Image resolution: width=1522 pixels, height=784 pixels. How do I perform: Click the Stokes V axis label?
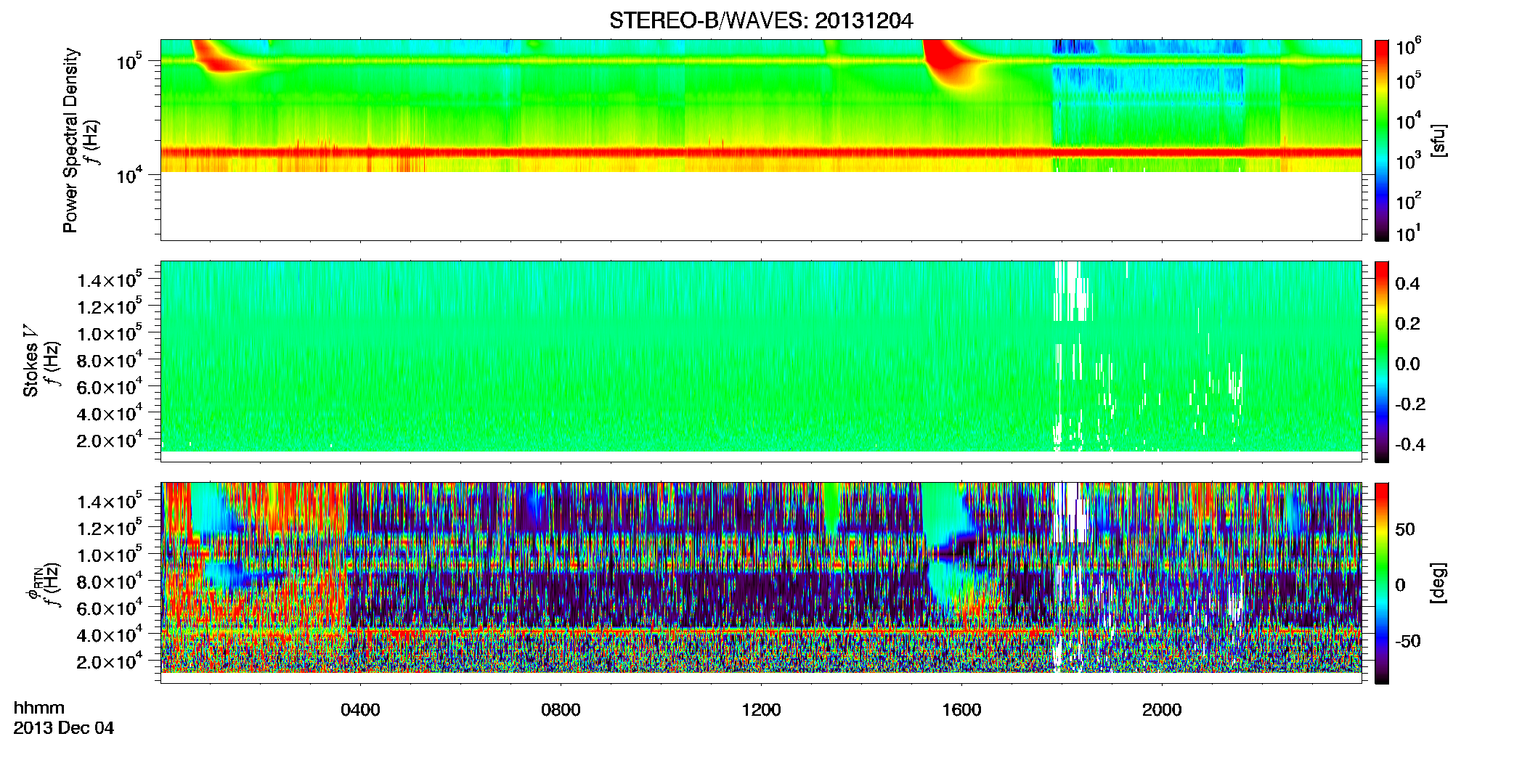(x=31, y=361)
